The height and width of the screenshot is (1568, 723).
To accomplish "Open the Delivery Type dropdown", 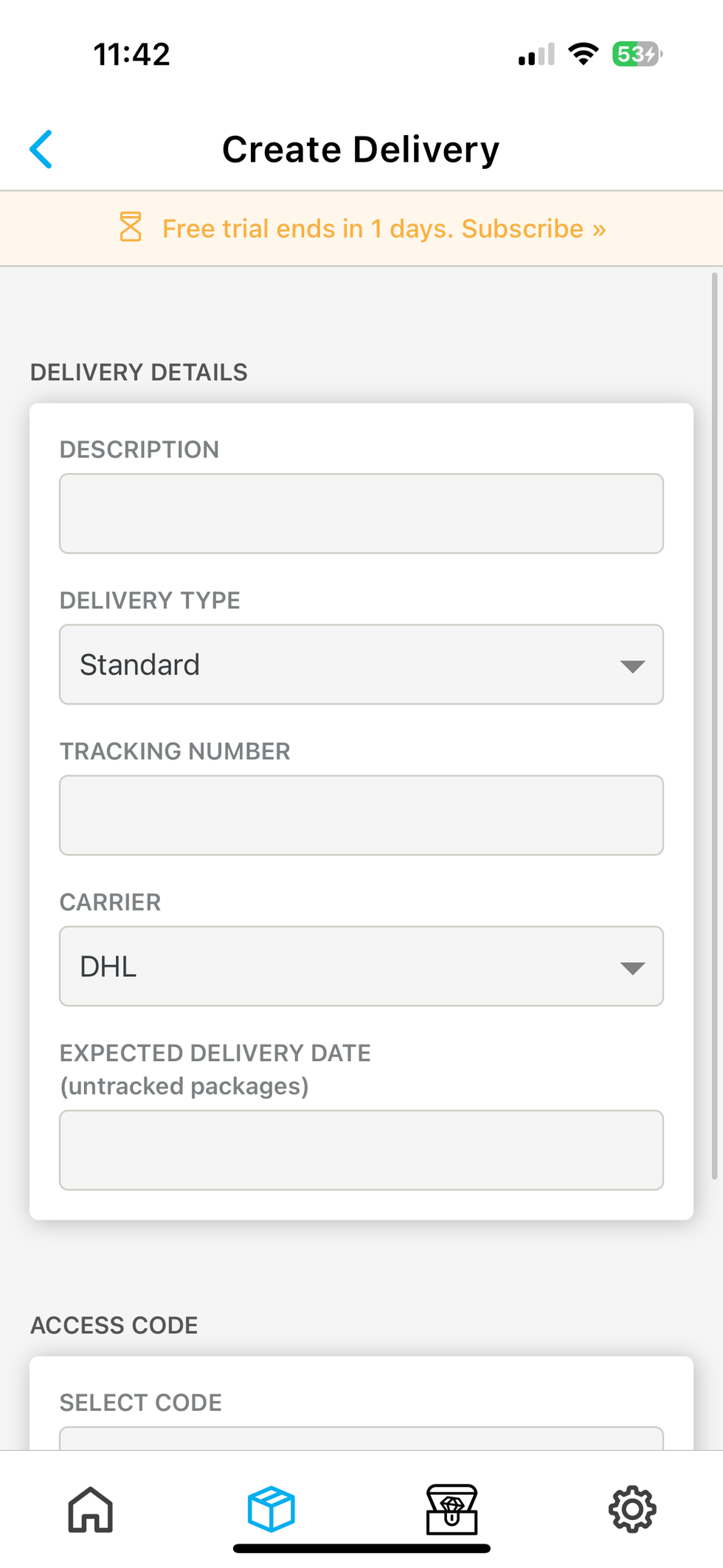I will click(x=361, y=664).
